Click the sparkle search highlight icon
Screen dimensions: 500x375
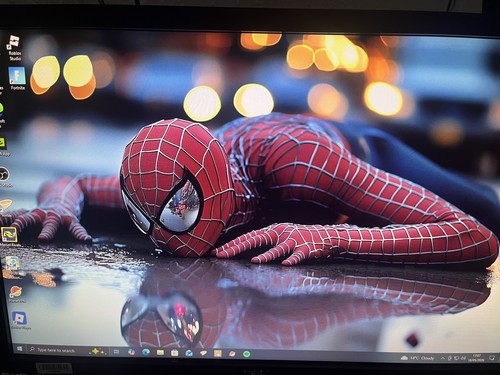97,351
